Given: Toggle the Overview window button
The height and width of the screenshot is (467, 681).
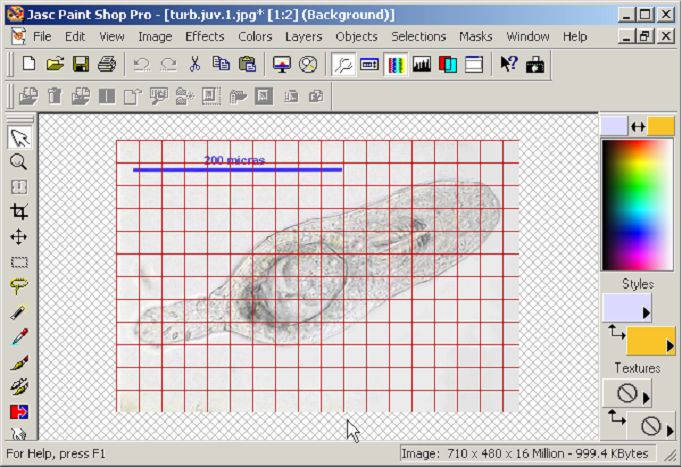Looking at the screenshot, I should click(x=474, y=65).
